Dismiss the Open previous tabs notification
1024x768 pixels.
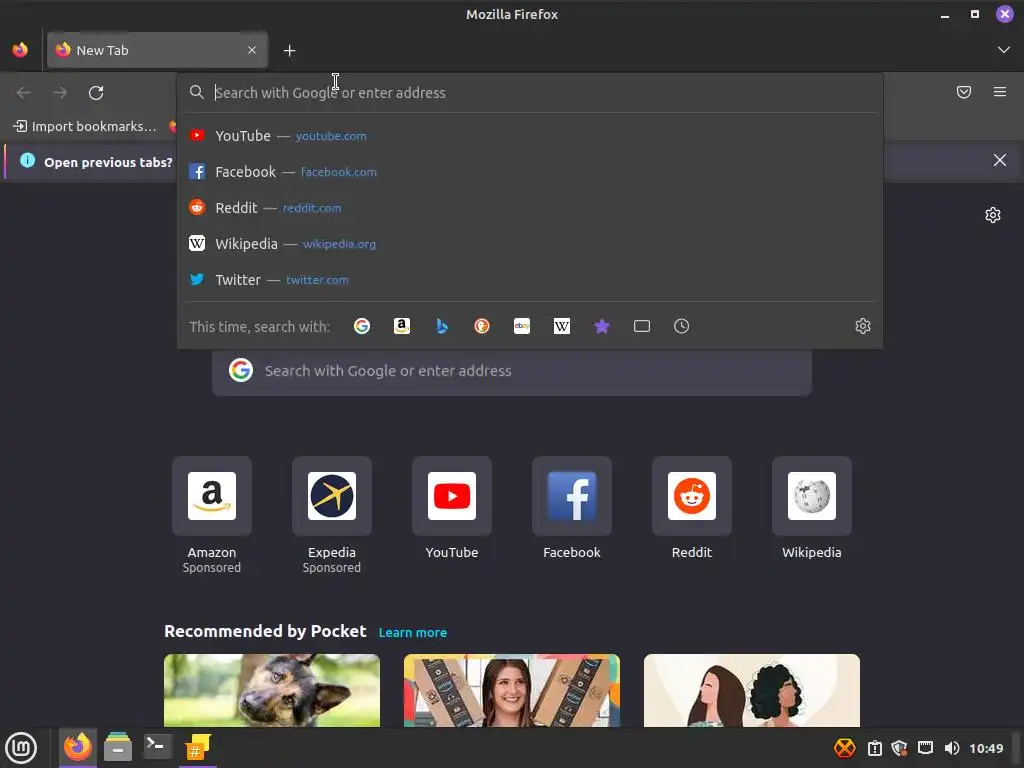tap(1000, 160)
